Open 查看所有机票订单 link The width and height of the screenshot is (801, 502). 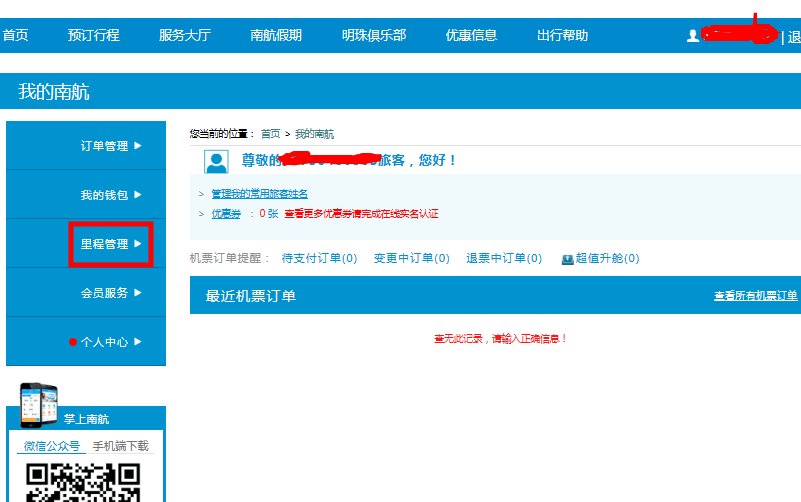point(756,296)
